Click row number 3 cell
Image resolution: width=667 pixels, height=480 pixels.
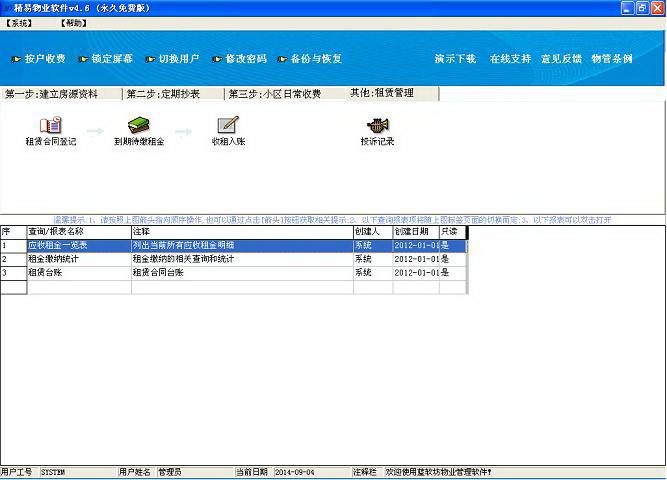[14, 273]
